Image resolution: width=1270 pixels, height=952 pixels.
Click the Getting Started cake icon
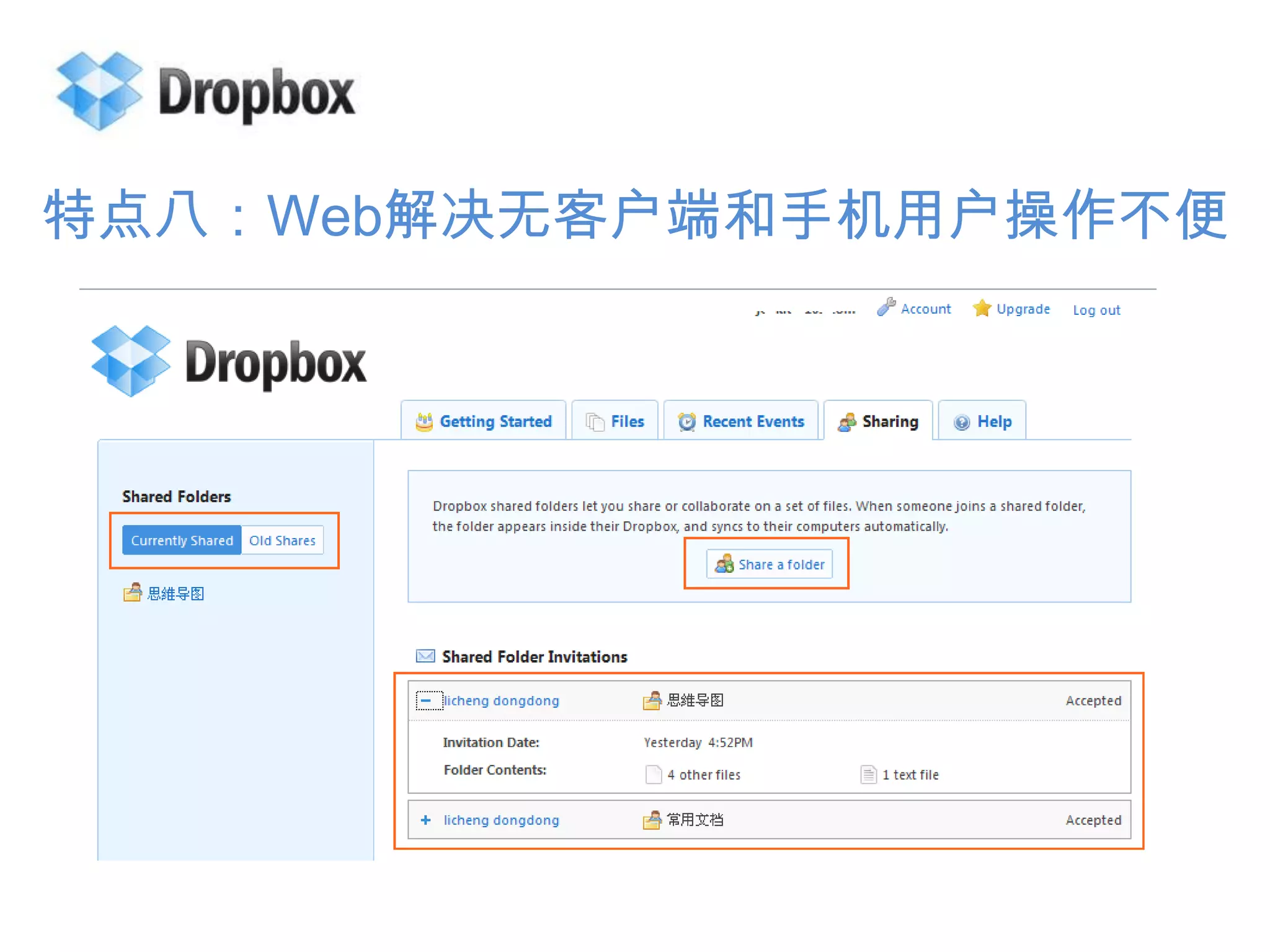(x=424, y=422)
